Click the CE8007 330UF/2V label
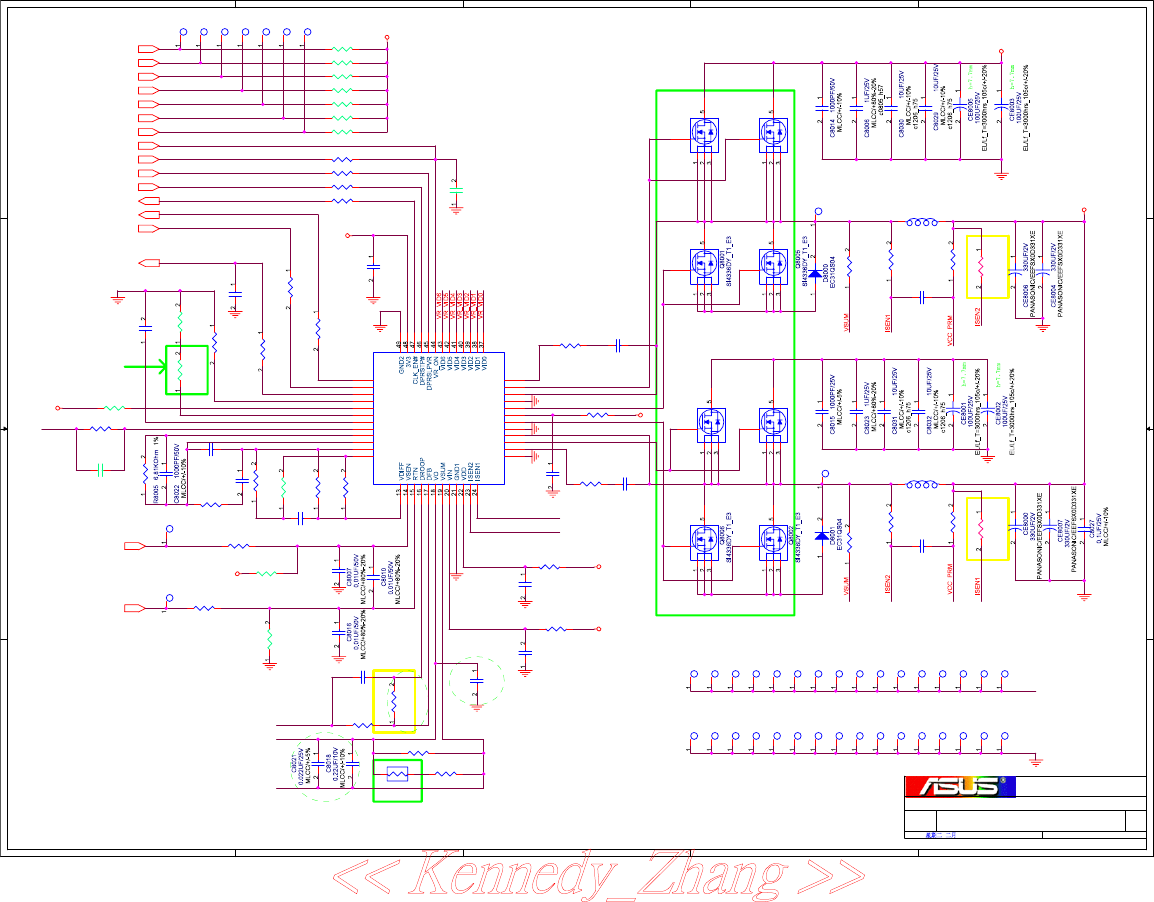Screen dimensions: 1154x902 click(1063, 533)
